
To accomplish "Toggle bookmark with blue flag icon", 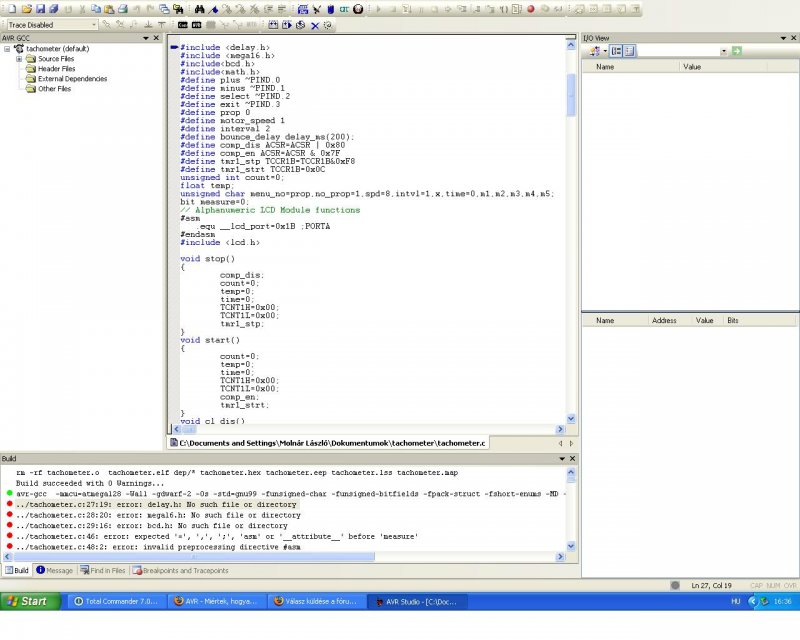I will 213,9.
